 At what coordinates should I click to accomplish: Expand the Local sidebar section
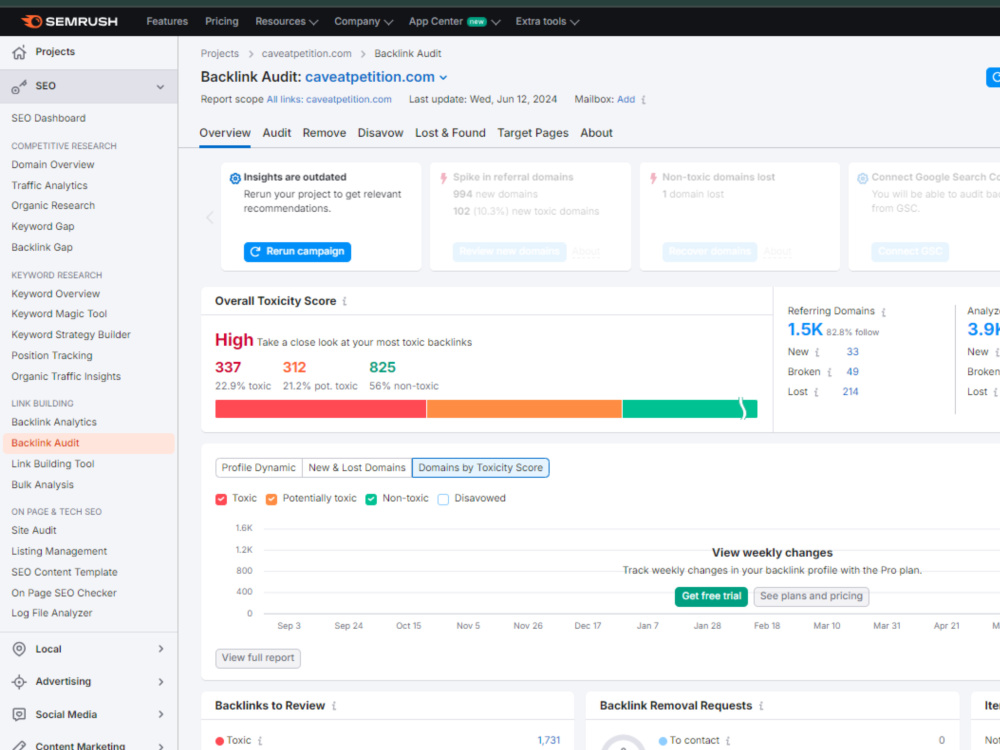point(161,649)
